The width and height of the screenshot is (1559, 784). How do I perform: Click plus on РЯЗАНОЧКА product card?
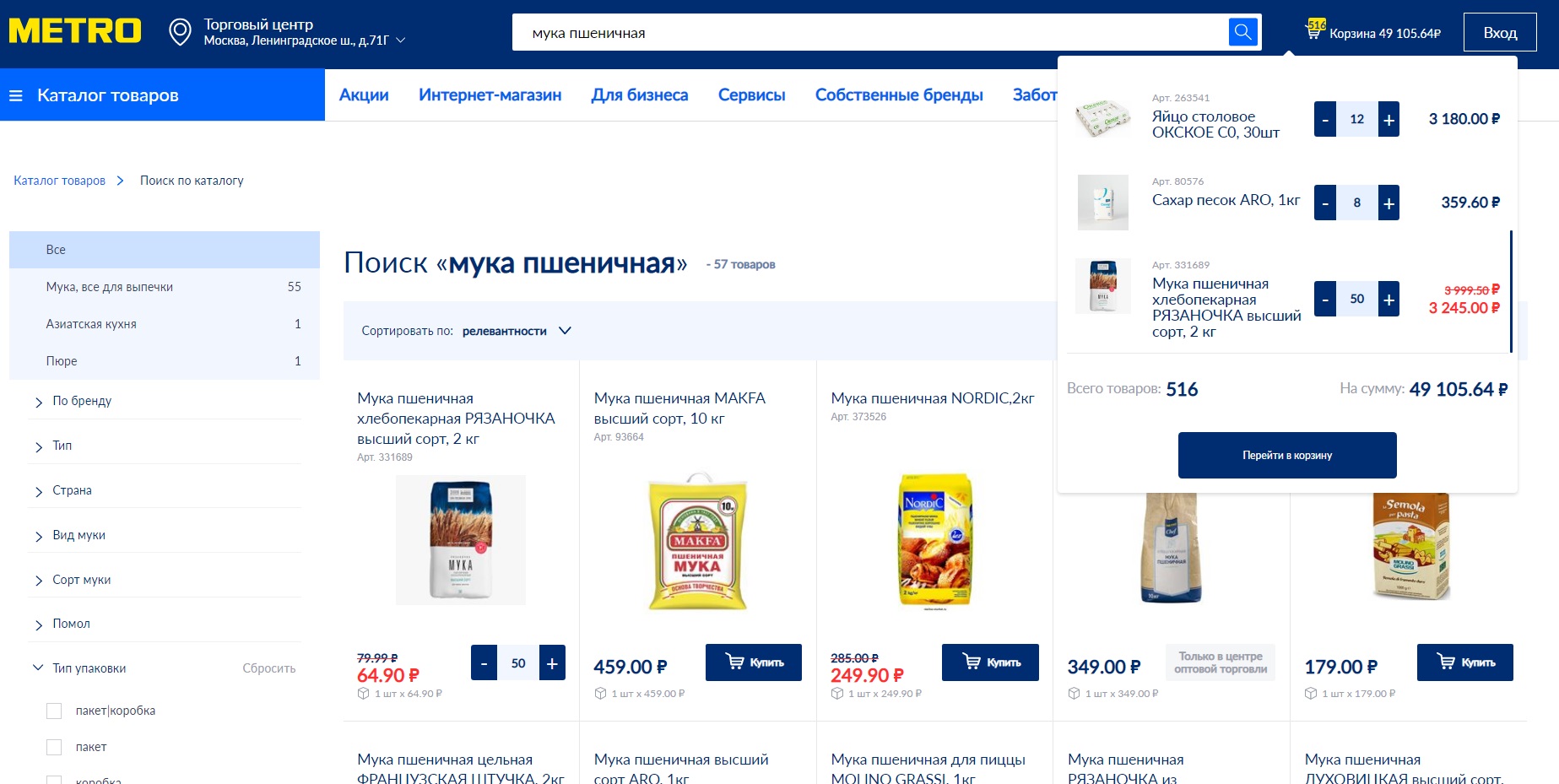552,662
